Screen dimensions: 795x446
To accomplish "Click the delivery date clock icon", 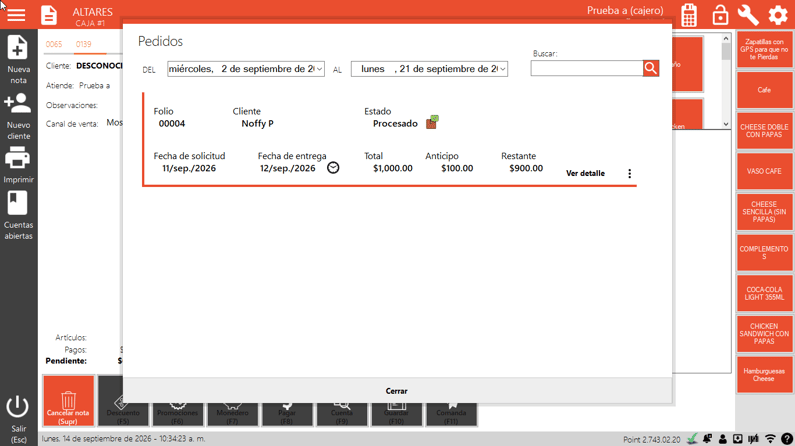I will coord(333,168).
